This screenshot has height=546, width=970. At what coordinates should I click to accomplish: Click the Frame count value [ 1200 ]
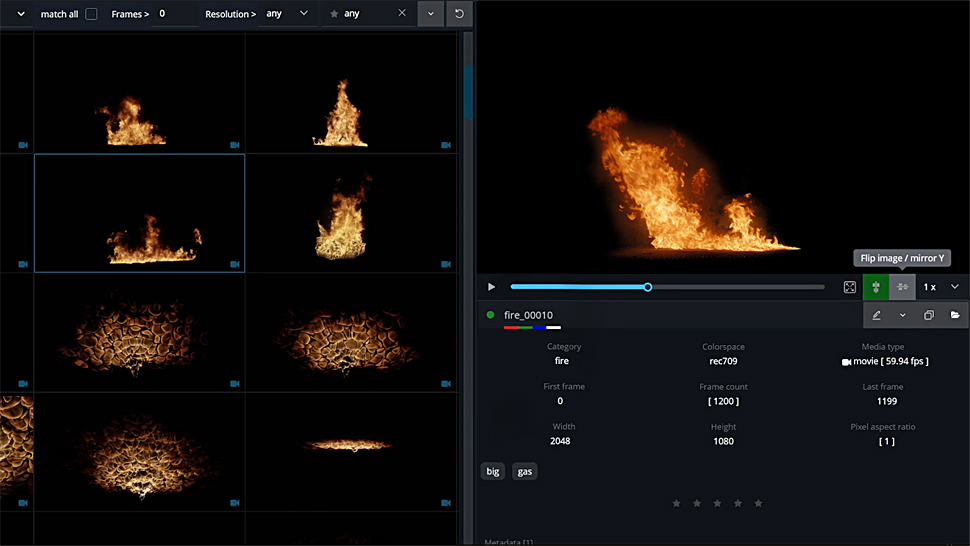(723, 401)
